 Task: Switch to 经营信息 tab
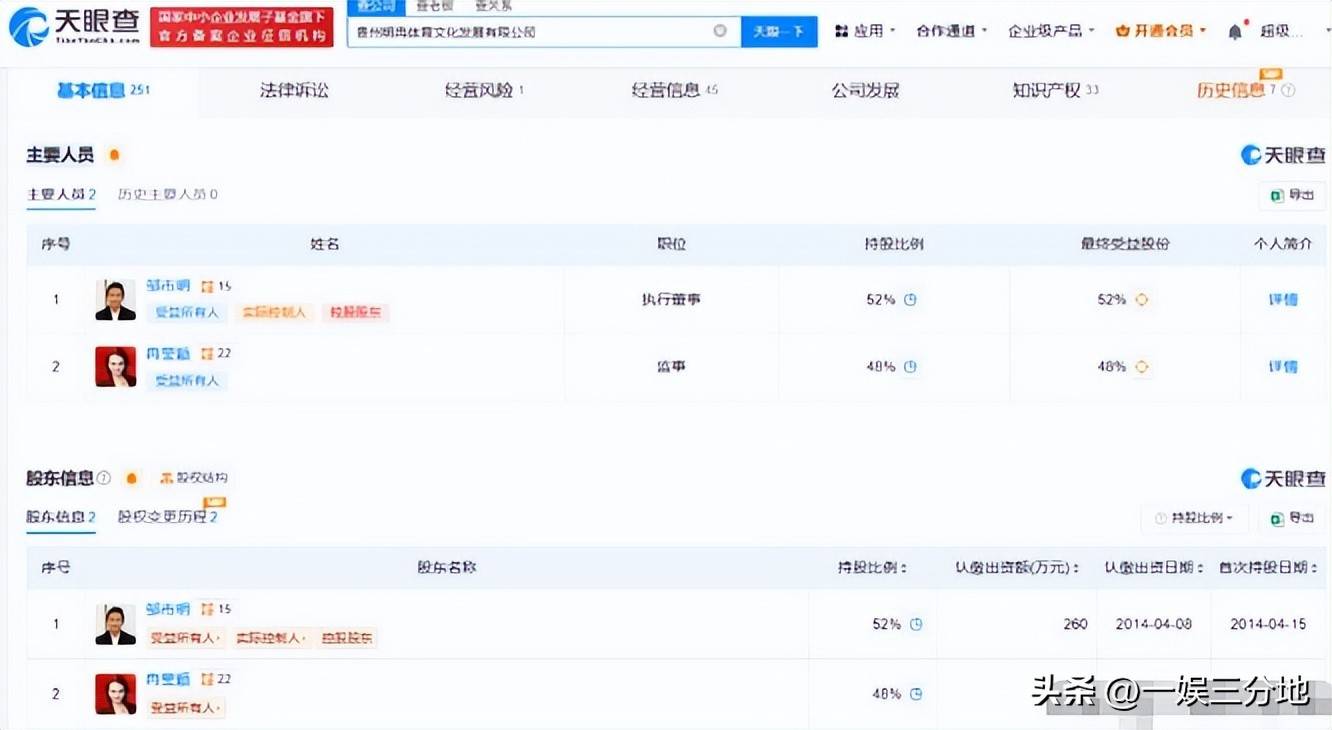tap(675, 91)
